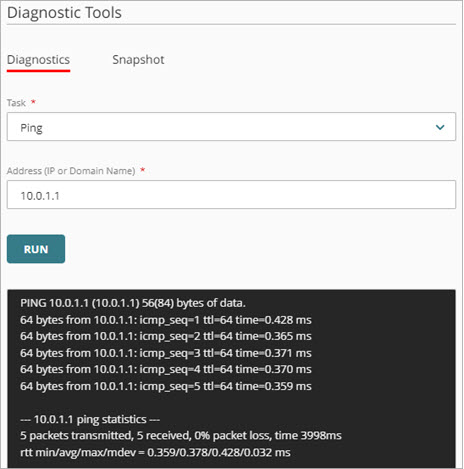Image resolution: width=464 pixels, height=469 pixels.
Task: Open the Snapshot tab
Action: [138, 60]
